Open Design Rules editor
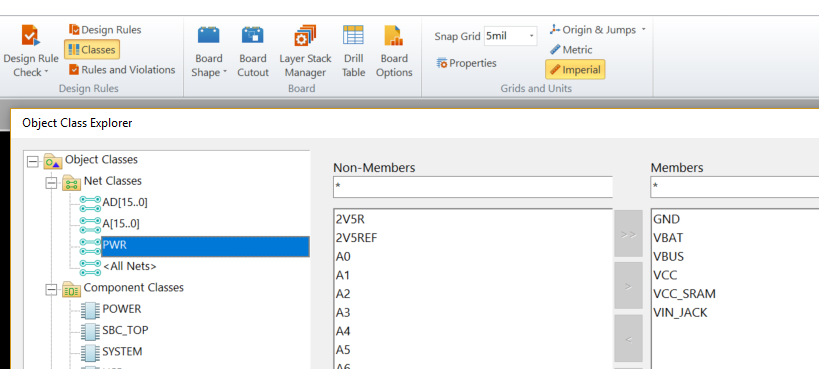This screenshot has height=369, width=819. coord(105,30)
